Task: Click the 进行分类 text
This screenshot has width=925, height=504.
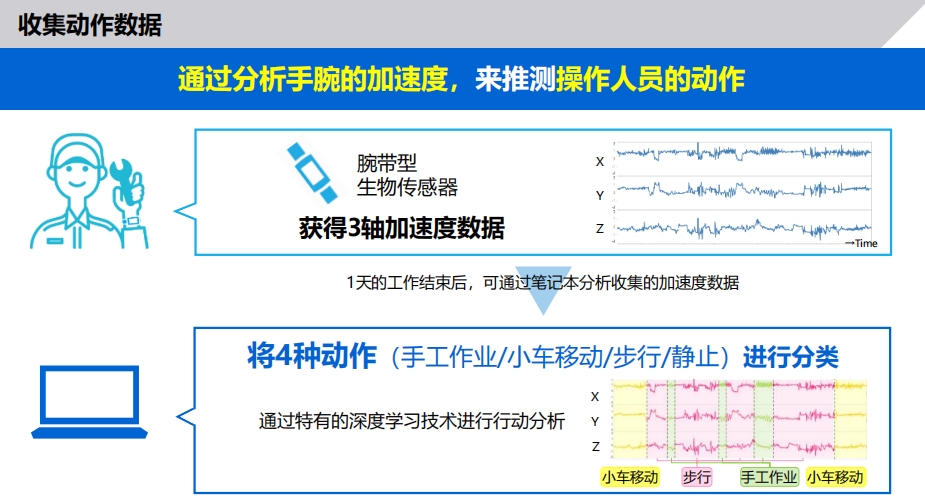Action: (790, 357)
